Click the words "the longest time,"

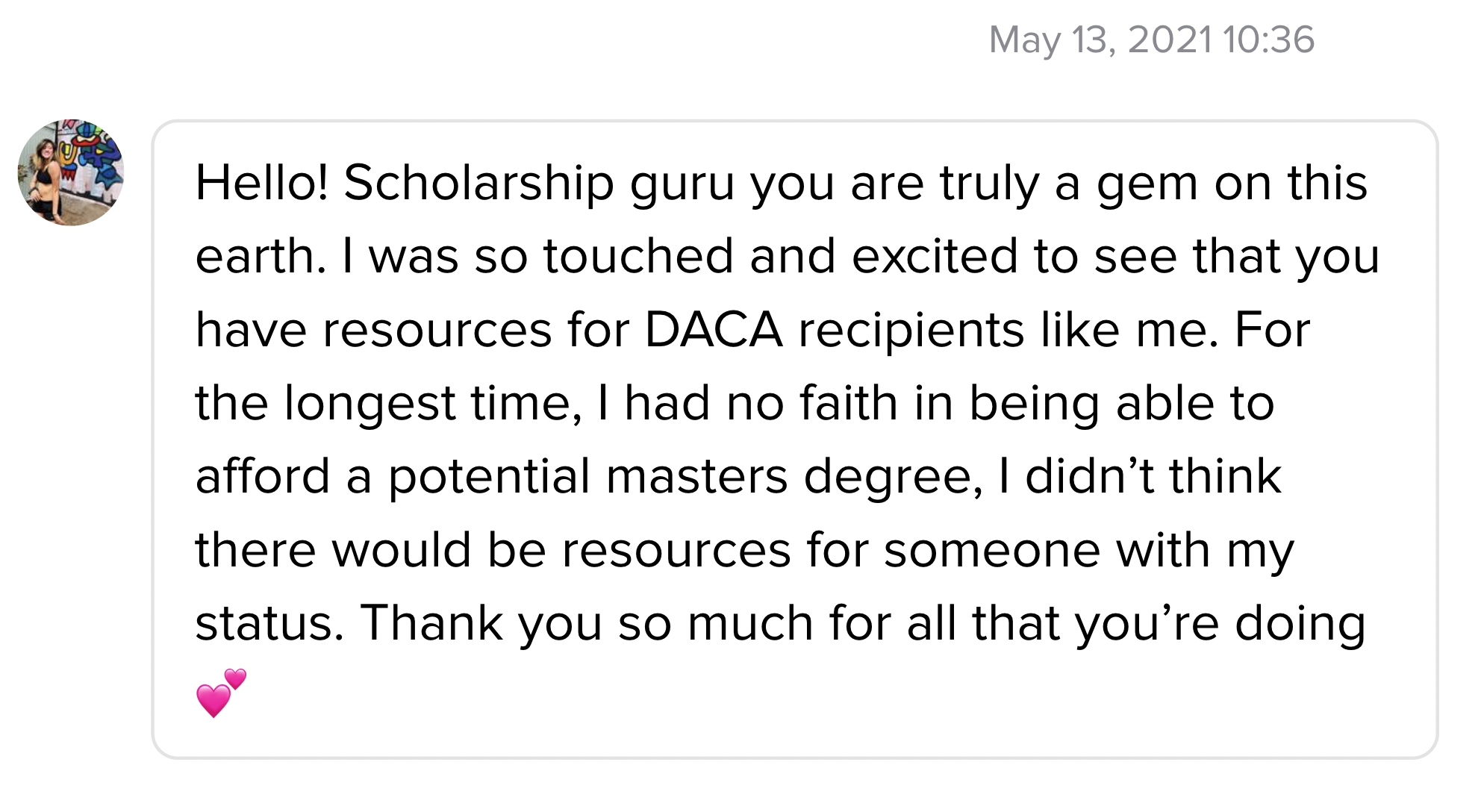[x=388, y=405]
